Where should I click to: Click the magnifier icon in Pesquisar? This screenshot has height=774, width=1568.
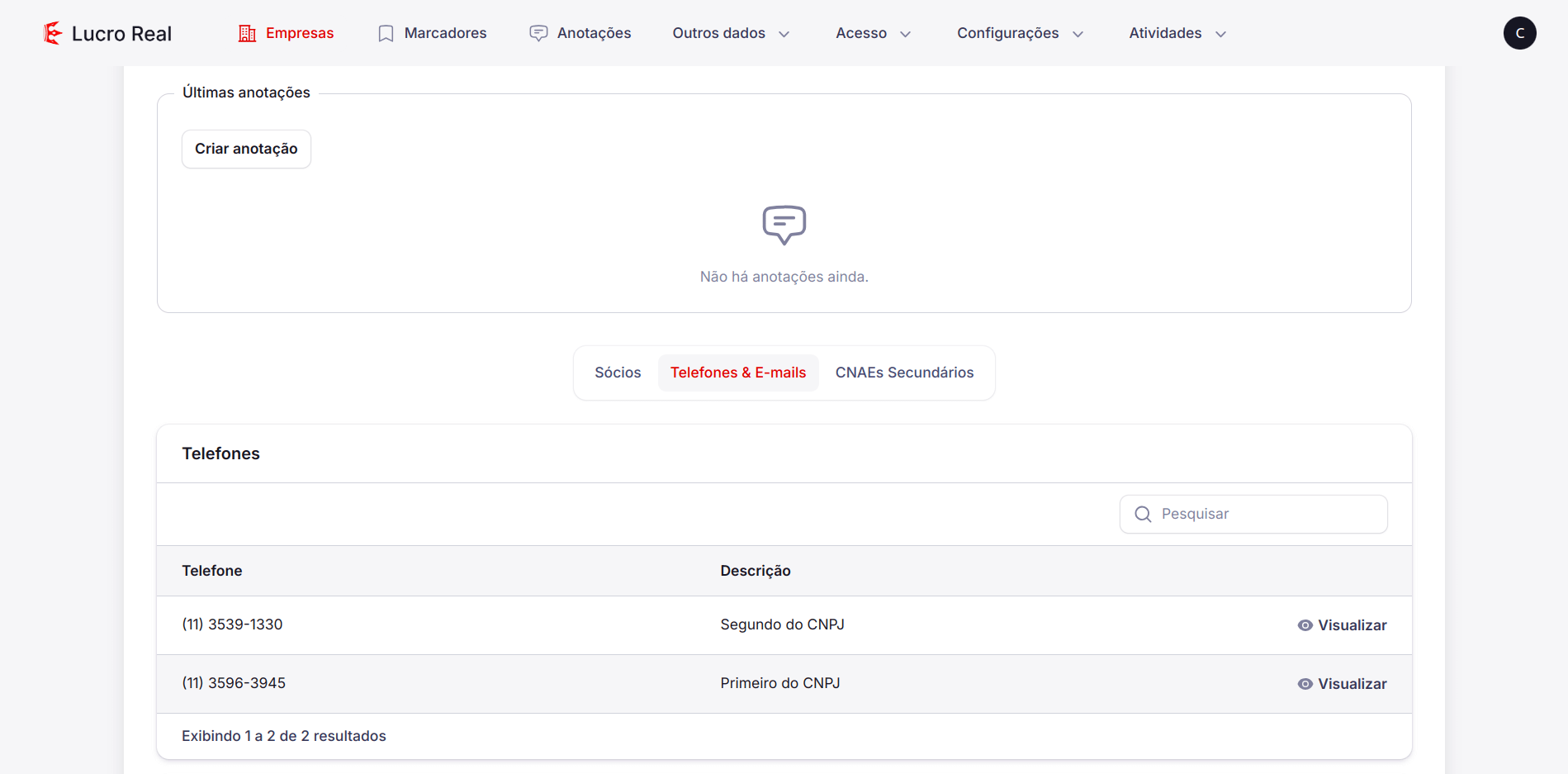coord(1143,514)
